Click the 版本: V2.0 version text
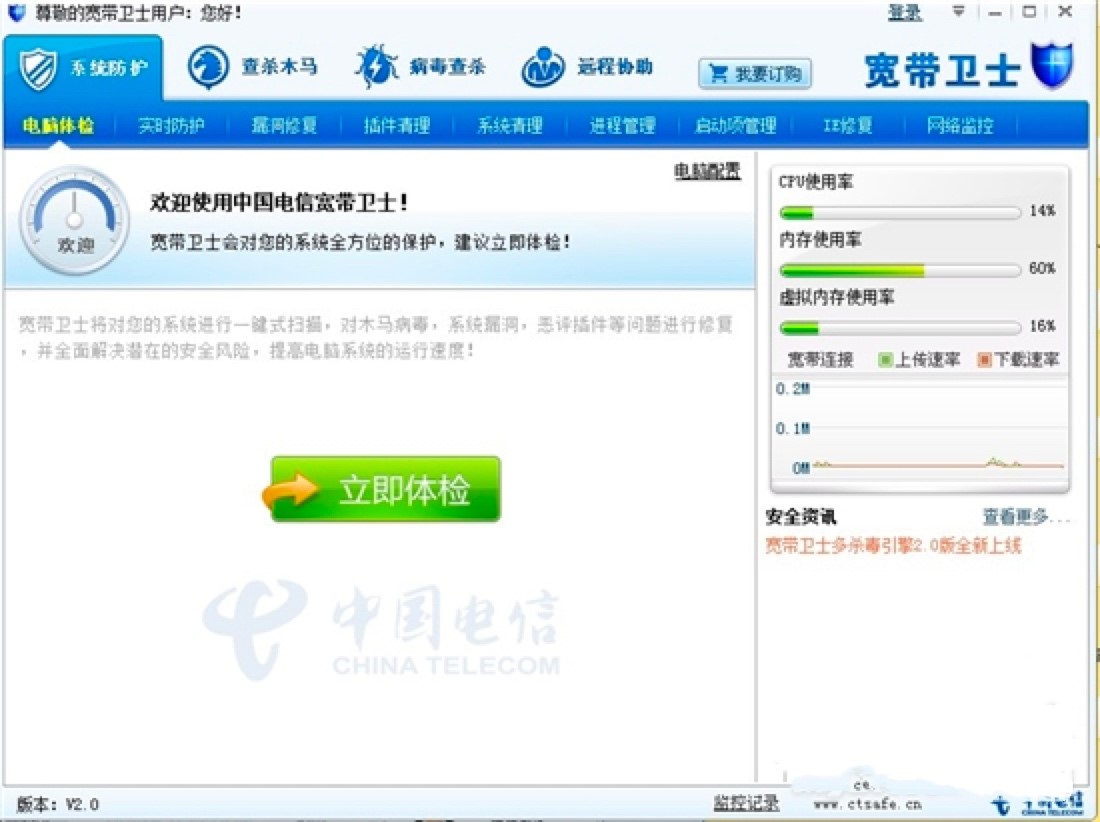 [58, 804]
